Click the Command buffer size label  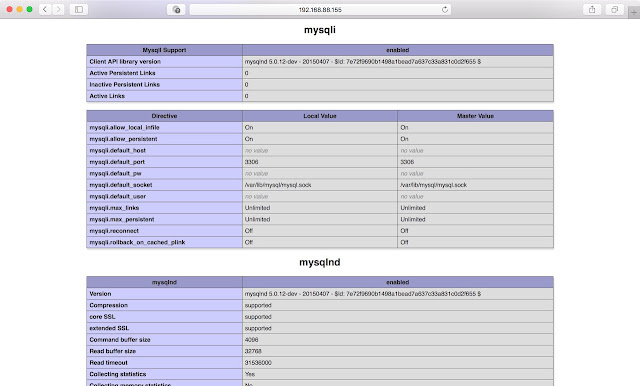(x=120, y=339)
